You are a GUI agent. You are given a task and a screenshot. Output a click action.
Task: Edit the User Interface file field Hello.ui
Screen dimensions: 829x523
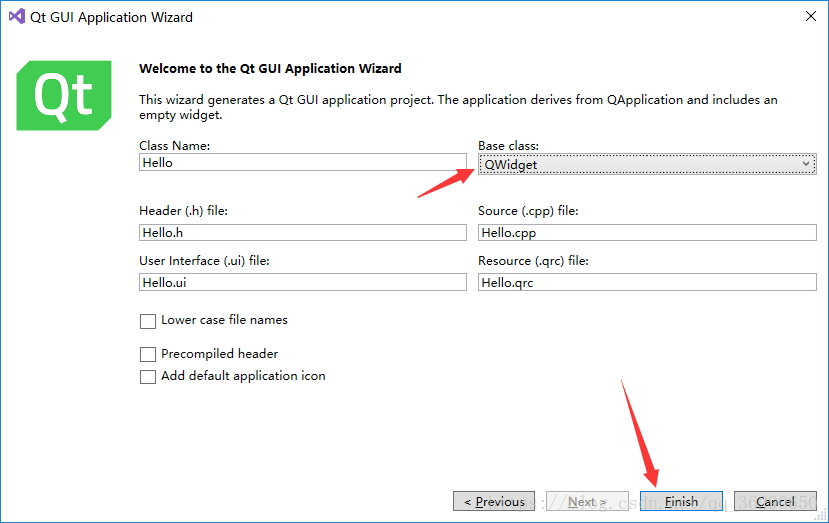(303, 282)
